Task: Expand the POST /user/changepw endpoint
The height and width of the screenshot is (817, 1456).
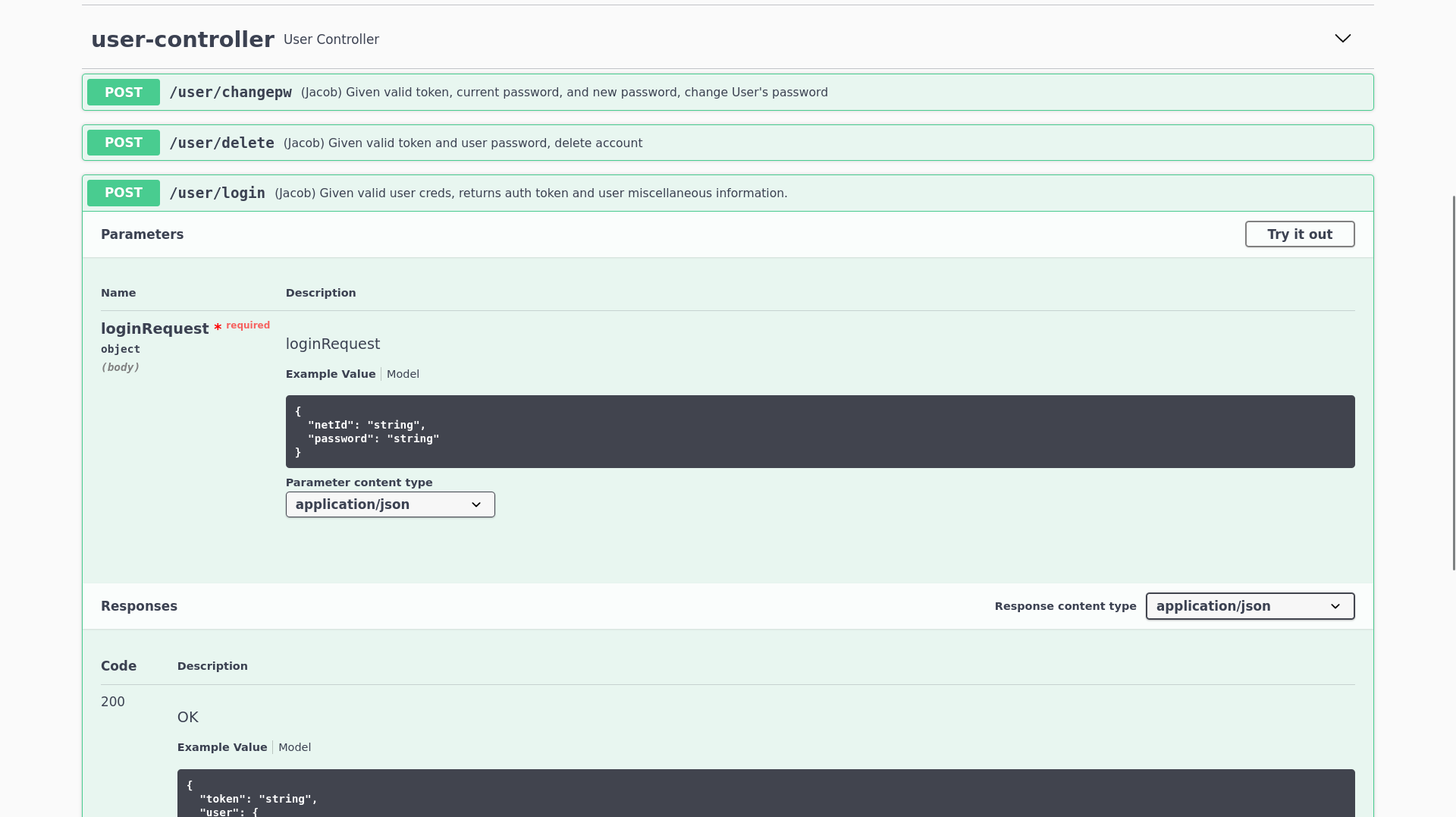Action: coord(727,93)
